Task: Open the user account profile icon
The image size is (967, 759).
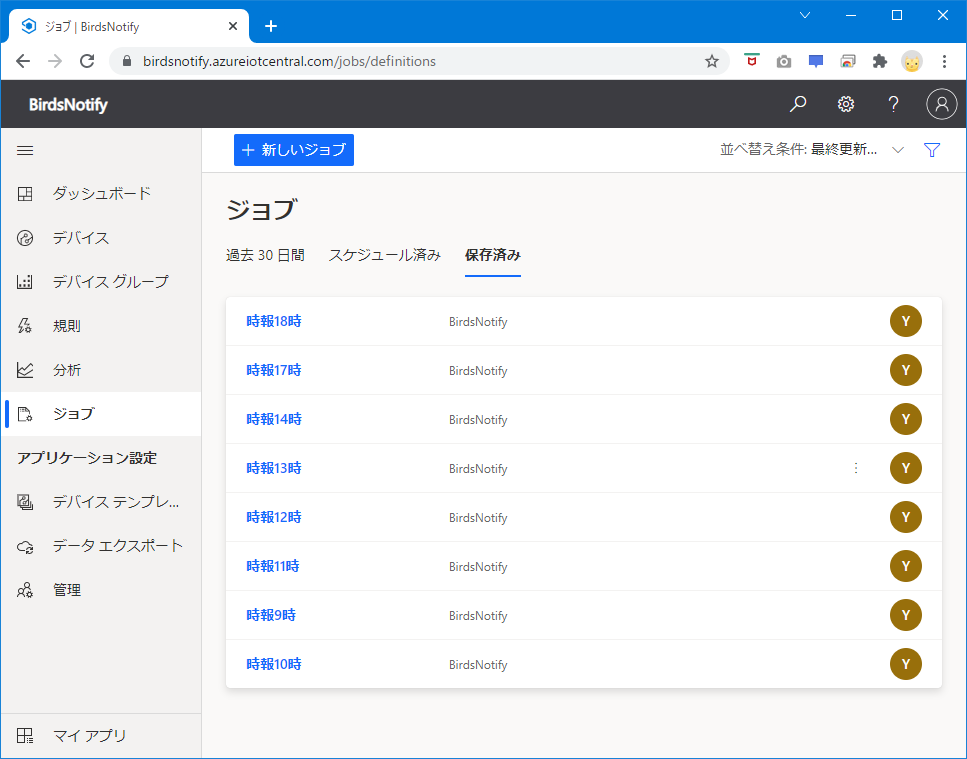Action: click(941, 104)
